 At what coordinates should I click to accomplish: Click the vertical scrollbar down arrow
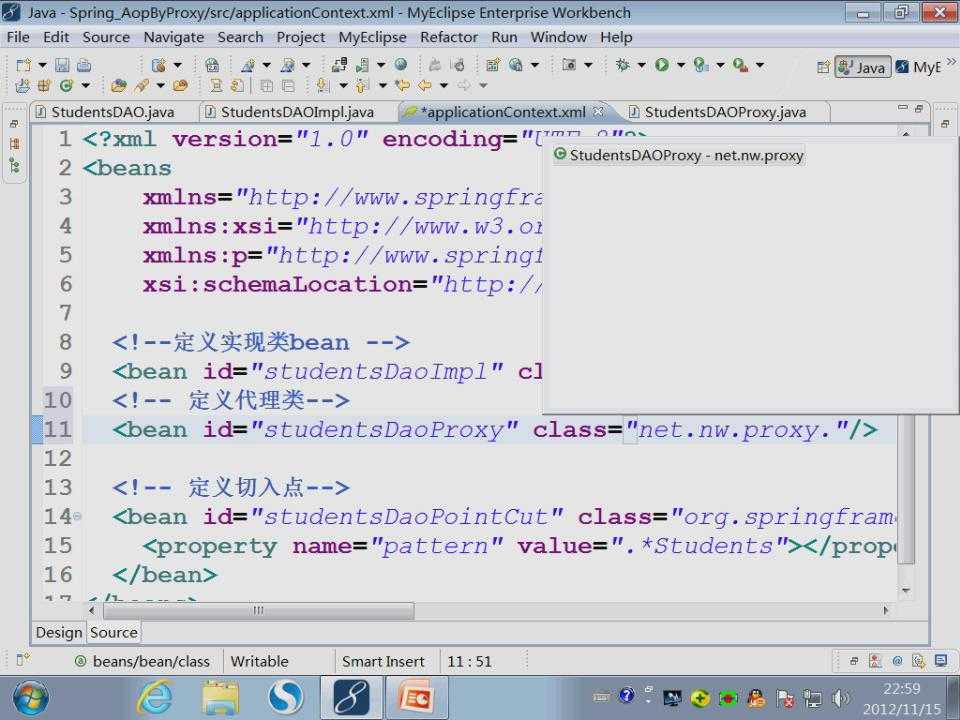click(906, 590)
